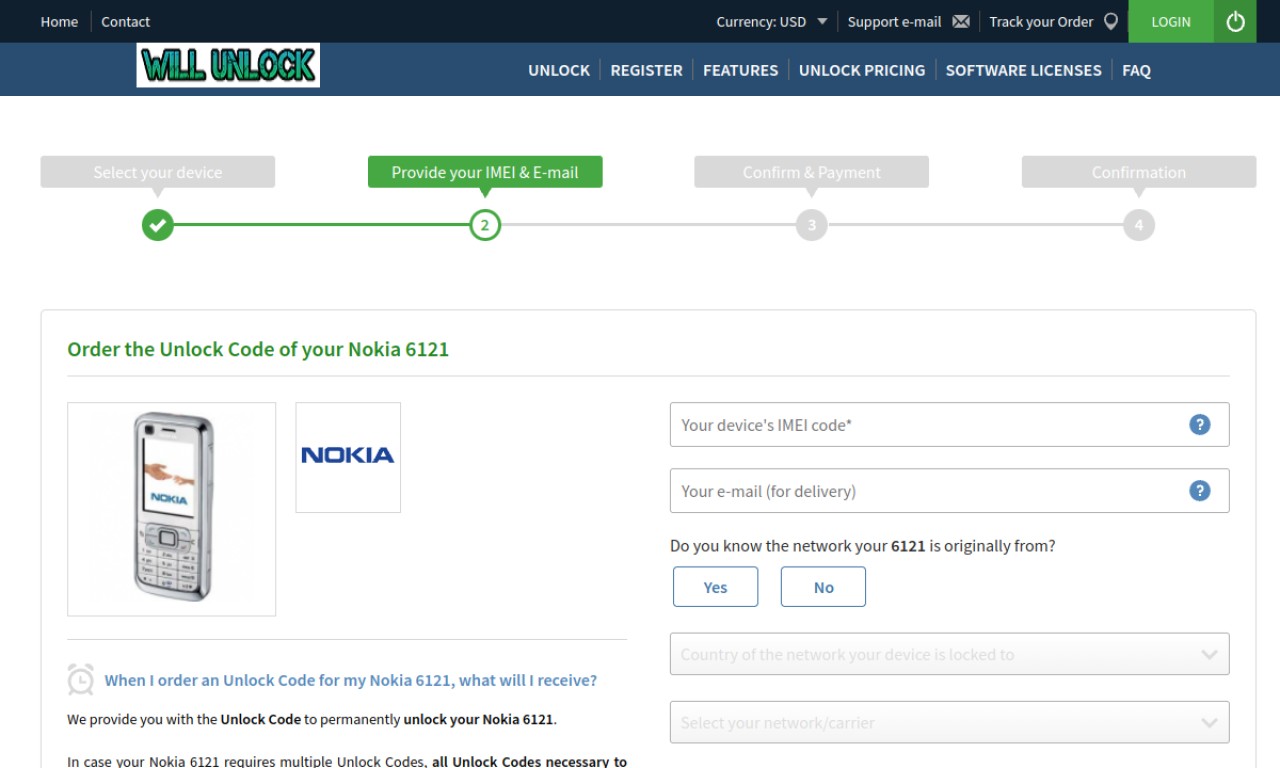Open the FEATURES menu item

click(740, 70)
